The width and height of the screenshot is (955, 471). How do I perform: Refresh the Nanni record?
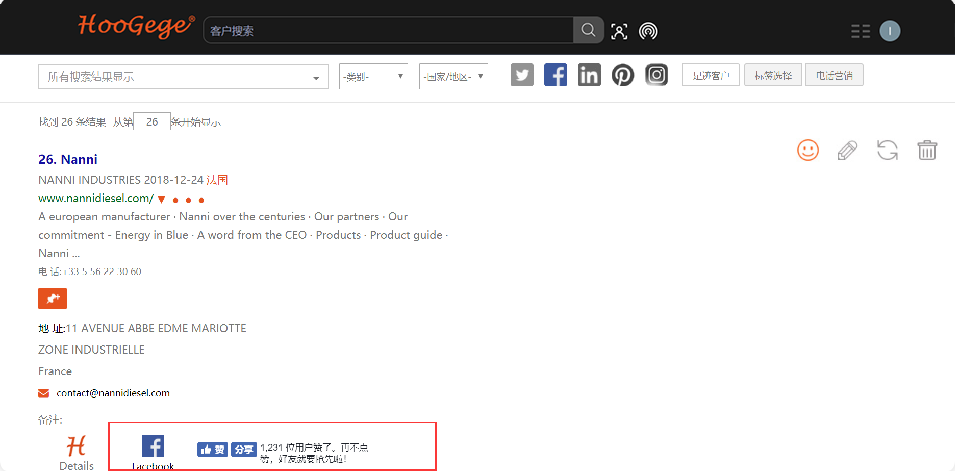tap(887, 149)
